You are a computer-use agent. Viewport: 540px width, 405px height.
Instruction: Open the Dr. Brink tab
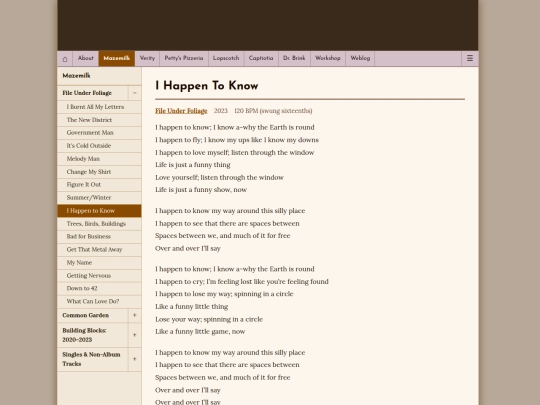coord(294,59)
